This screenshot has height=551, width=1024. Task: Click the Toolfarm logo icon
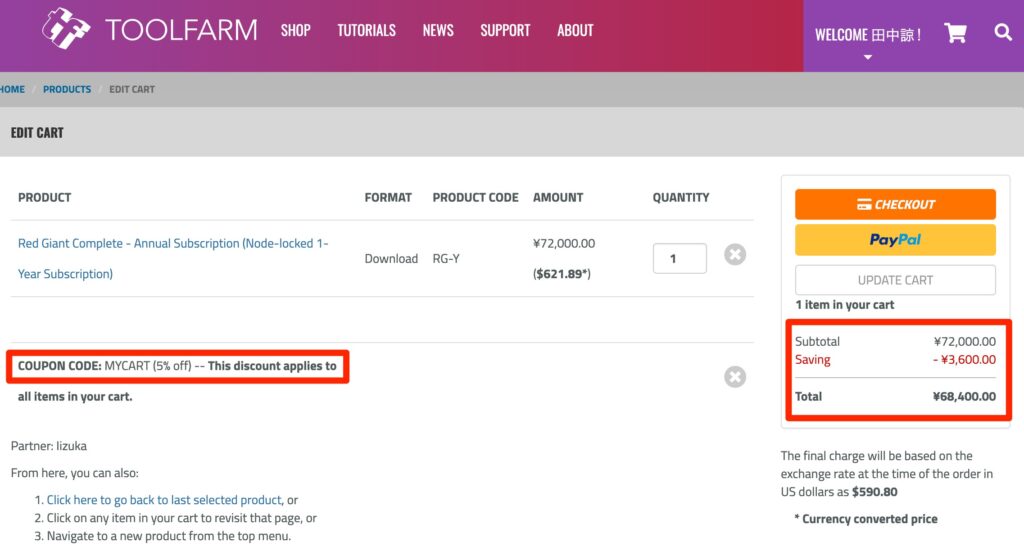pos(66,29)
